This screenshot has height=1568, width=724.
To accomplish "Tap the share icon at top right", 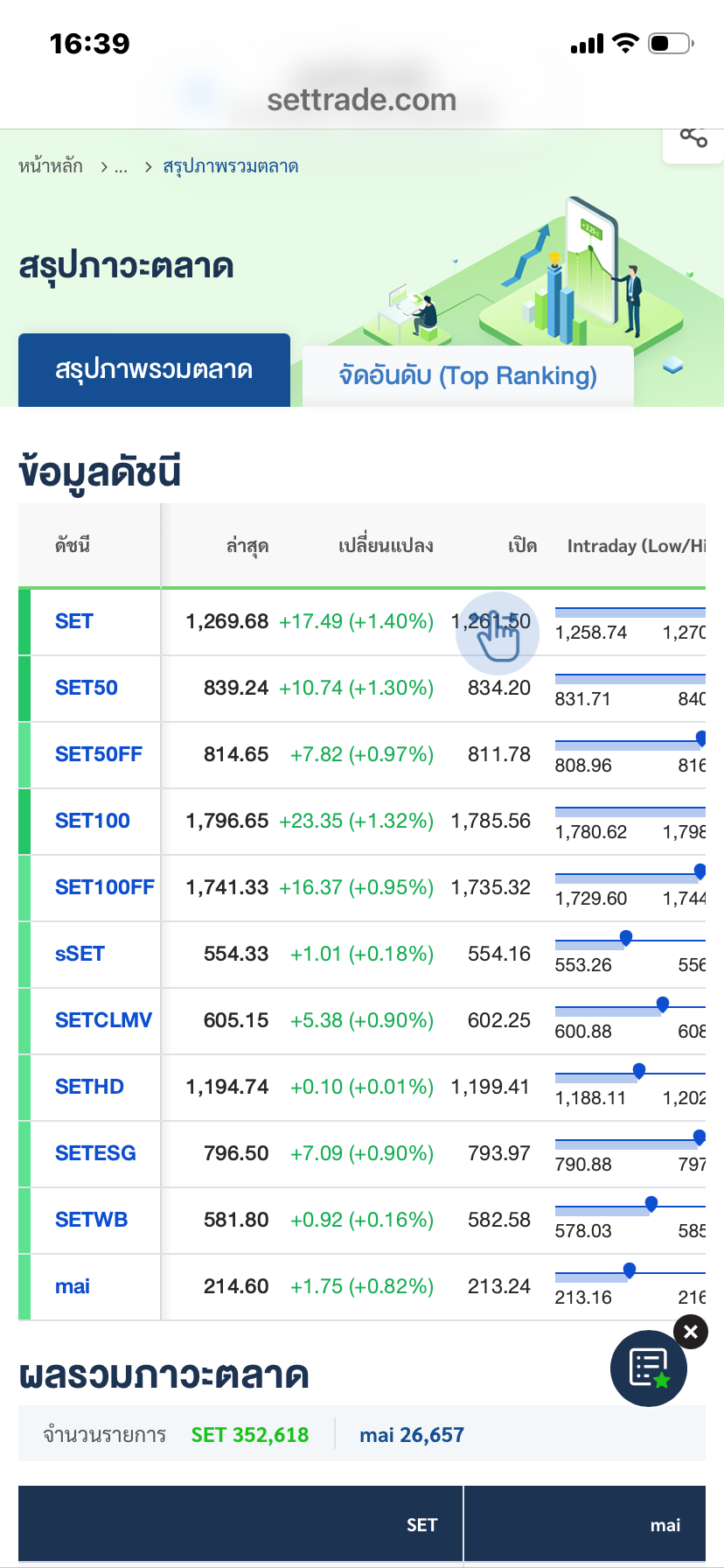I will 693,137.
